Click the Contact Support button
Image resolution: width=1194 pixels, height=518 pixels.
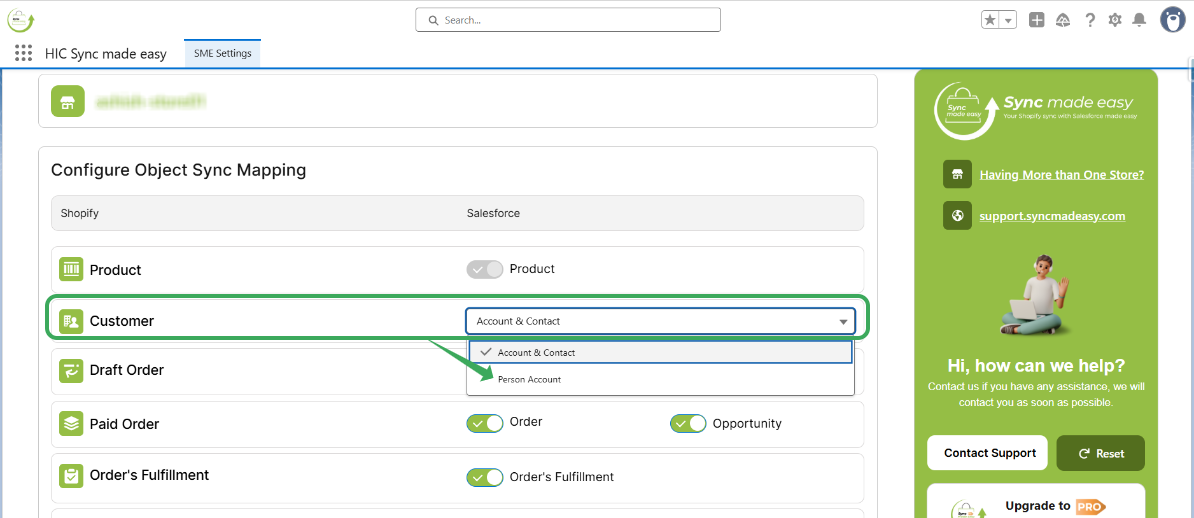tap(989, 453)
